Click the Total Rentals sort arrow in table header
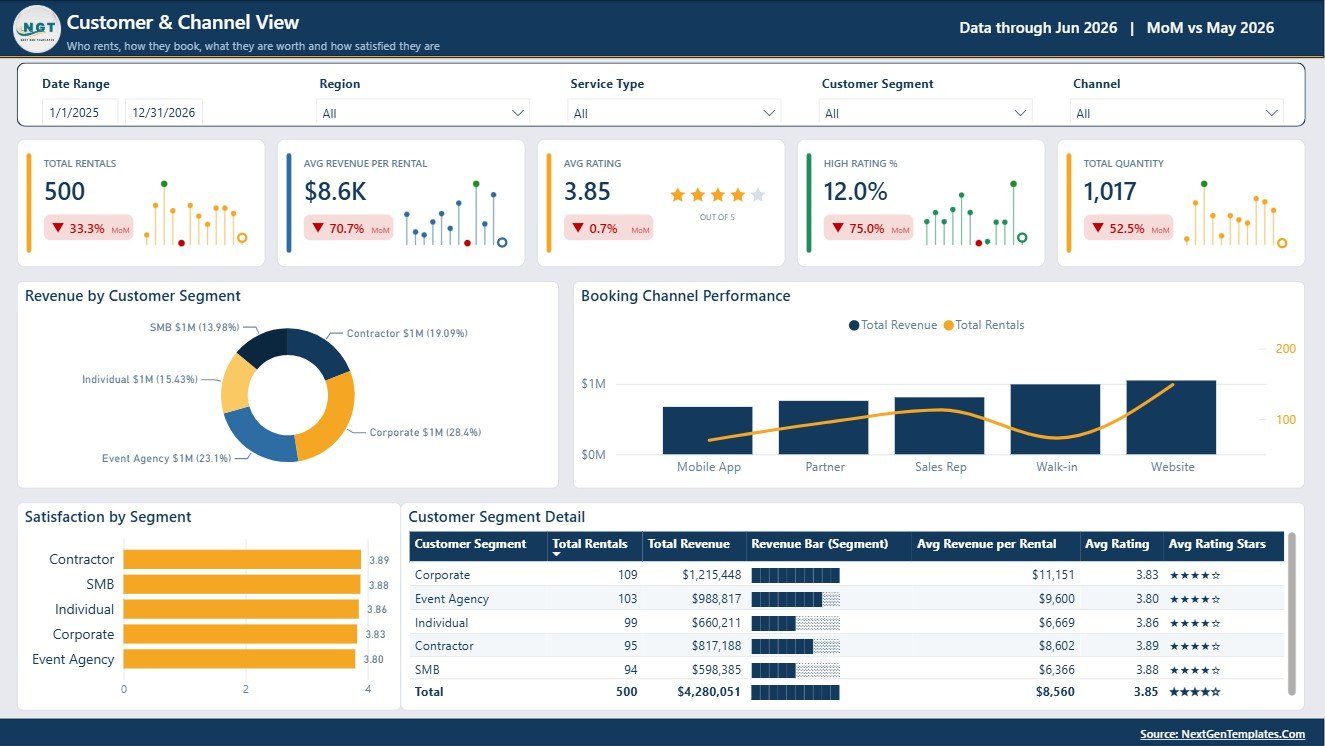The width and height of the screenshot is (1325, 746). (557, 554)
